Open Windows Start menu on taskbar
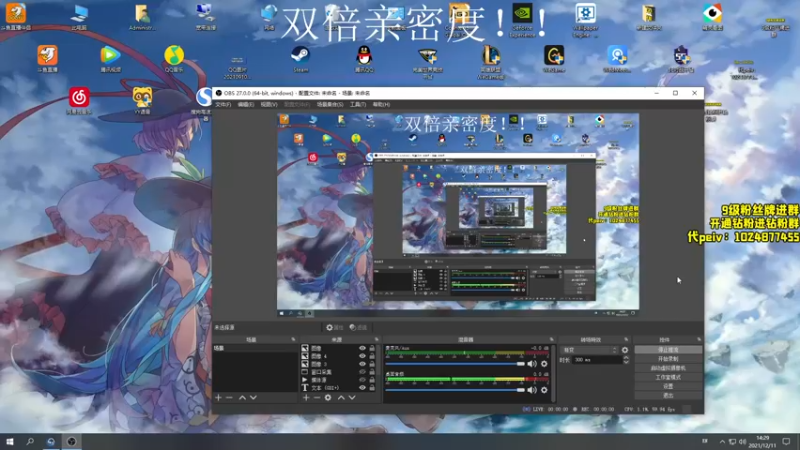Screen dimensions: 800x450 click(10, 441)
